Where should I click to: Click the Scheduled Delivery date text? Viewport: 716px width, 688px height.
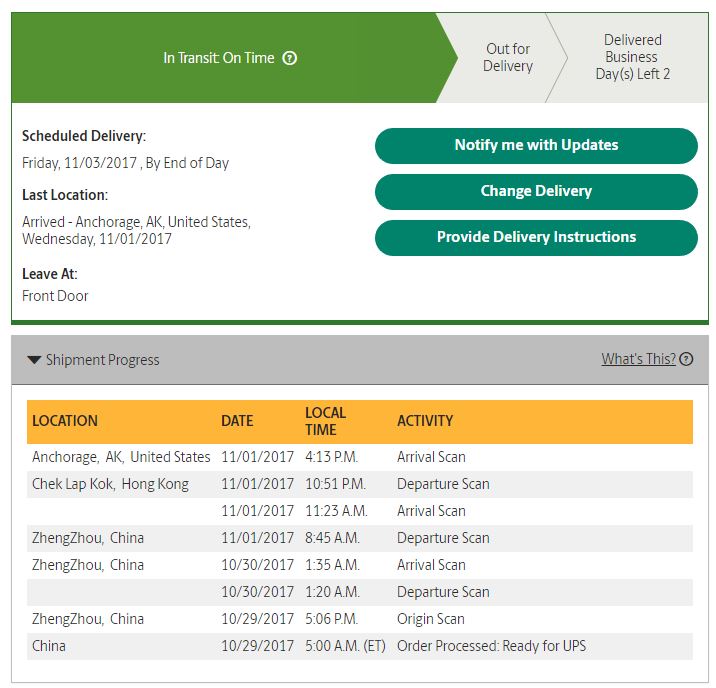126,163
